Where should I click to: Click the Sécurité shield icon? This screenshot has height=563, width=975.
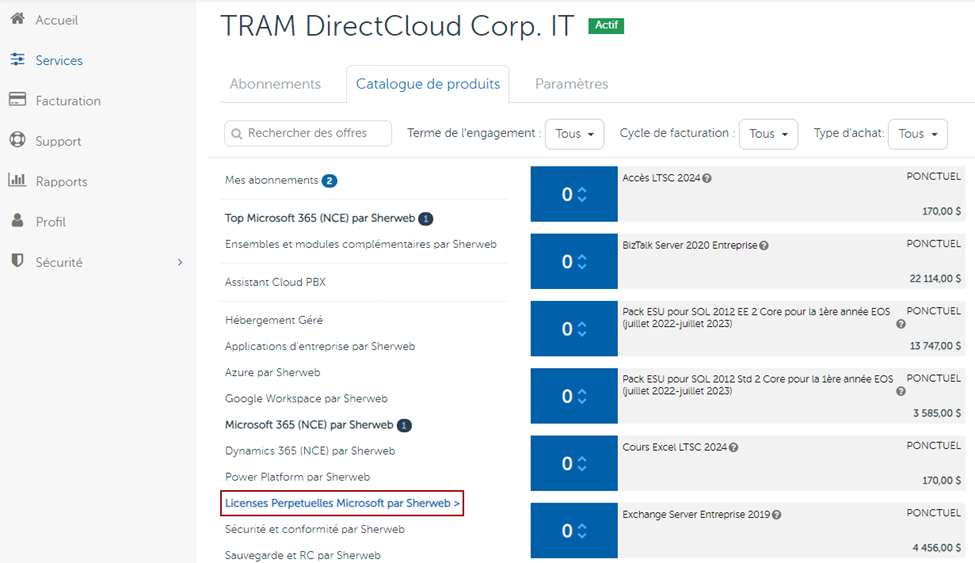pyautogui.click(x=17, y=261)
